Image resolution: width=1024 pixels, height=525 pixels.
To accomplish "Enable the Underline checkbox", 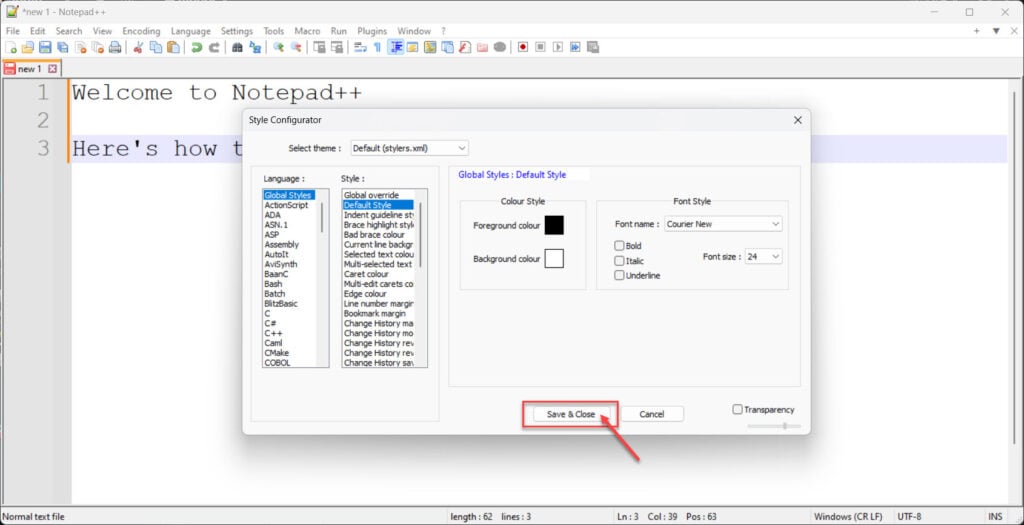I will [619, 276].
